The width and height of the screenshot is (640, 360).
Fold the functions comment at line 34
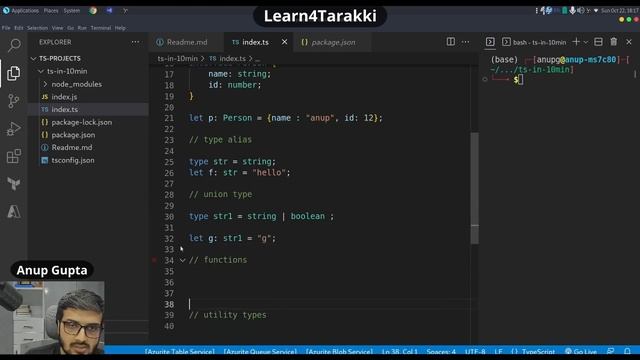point(182,260)
